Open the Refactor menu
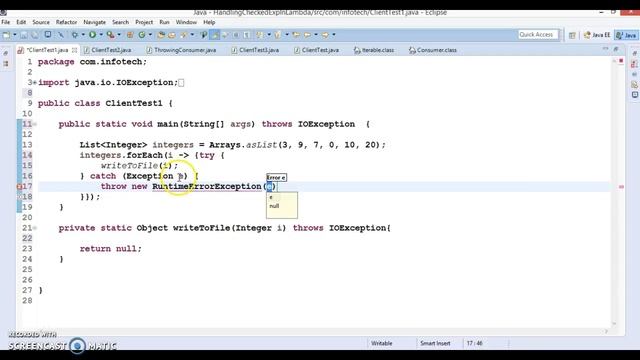Image resolution: width=640 pixels, height=360 pixels. (66, 22)
